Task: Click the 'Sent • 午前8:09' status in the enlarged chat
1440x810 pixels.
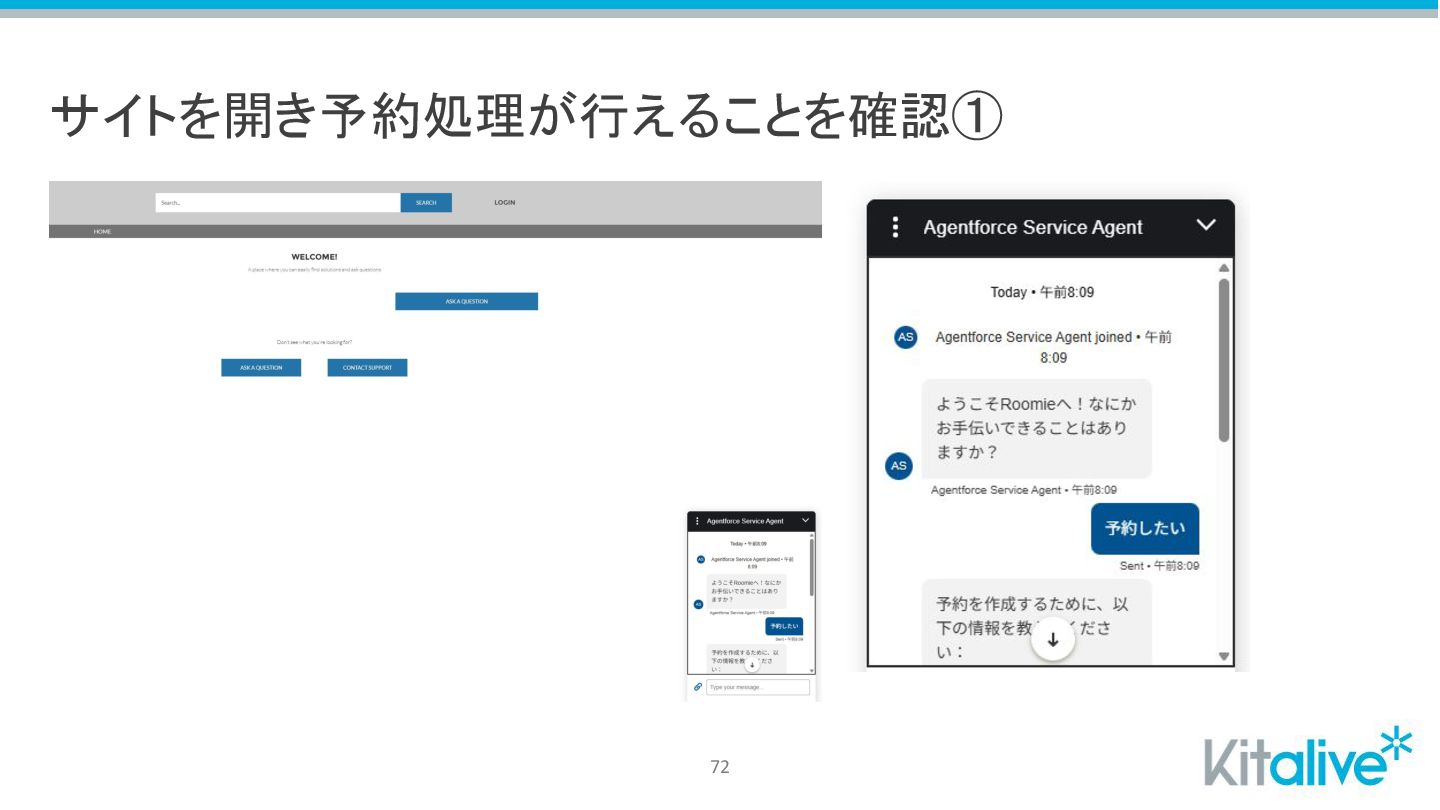Action: tap(1159, 566)
